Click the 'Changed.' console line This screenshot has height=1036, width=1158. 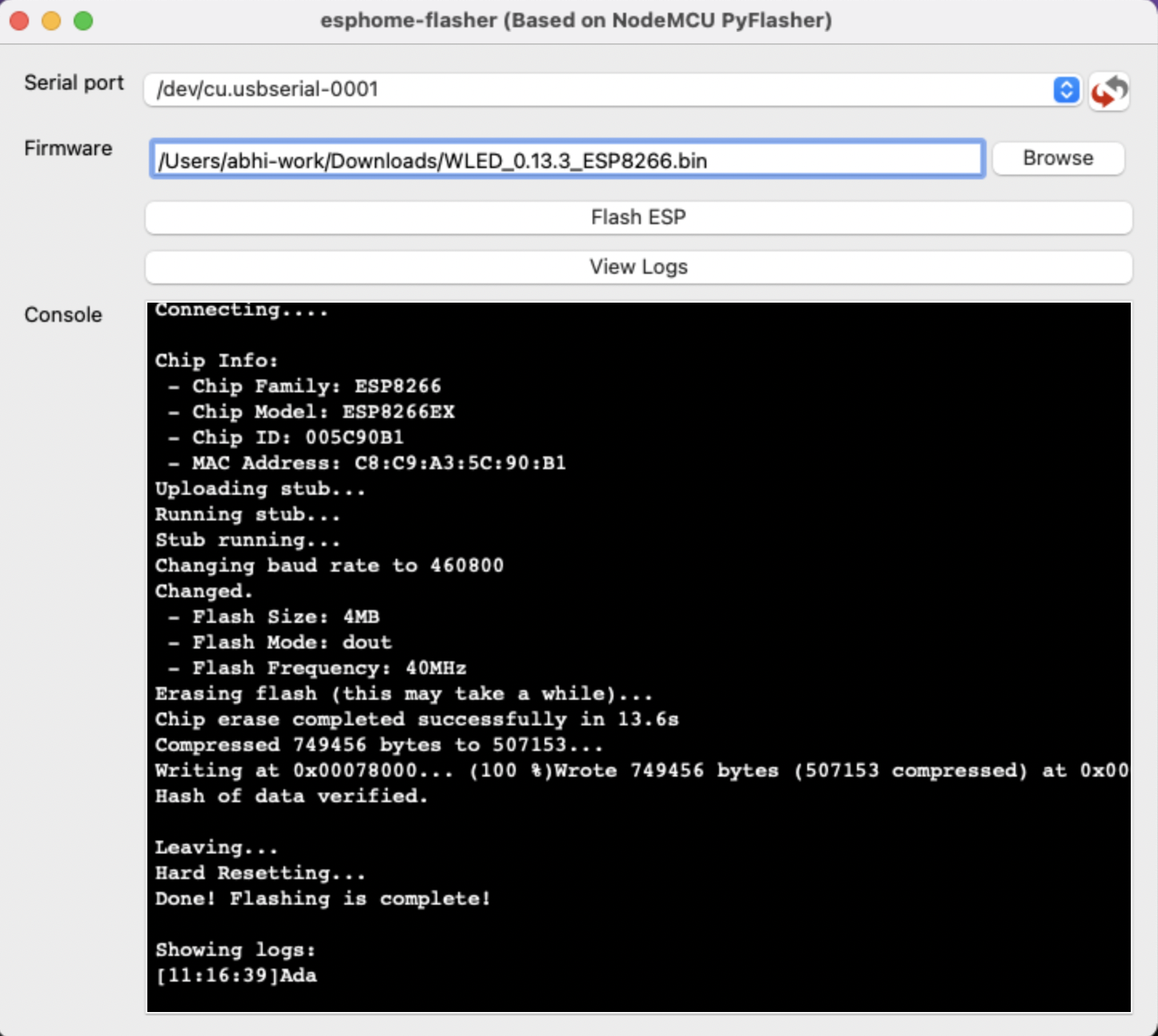pos(204,591)
